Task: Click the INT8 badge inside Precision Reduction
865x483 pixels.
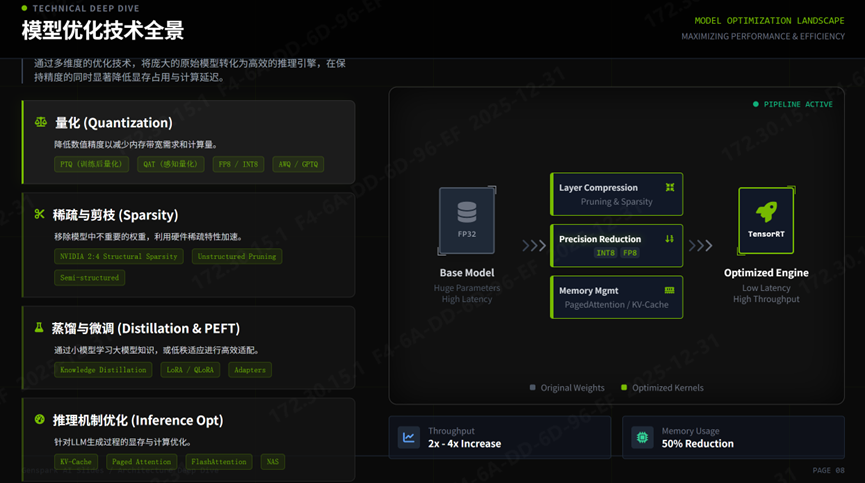Action: 605,253
